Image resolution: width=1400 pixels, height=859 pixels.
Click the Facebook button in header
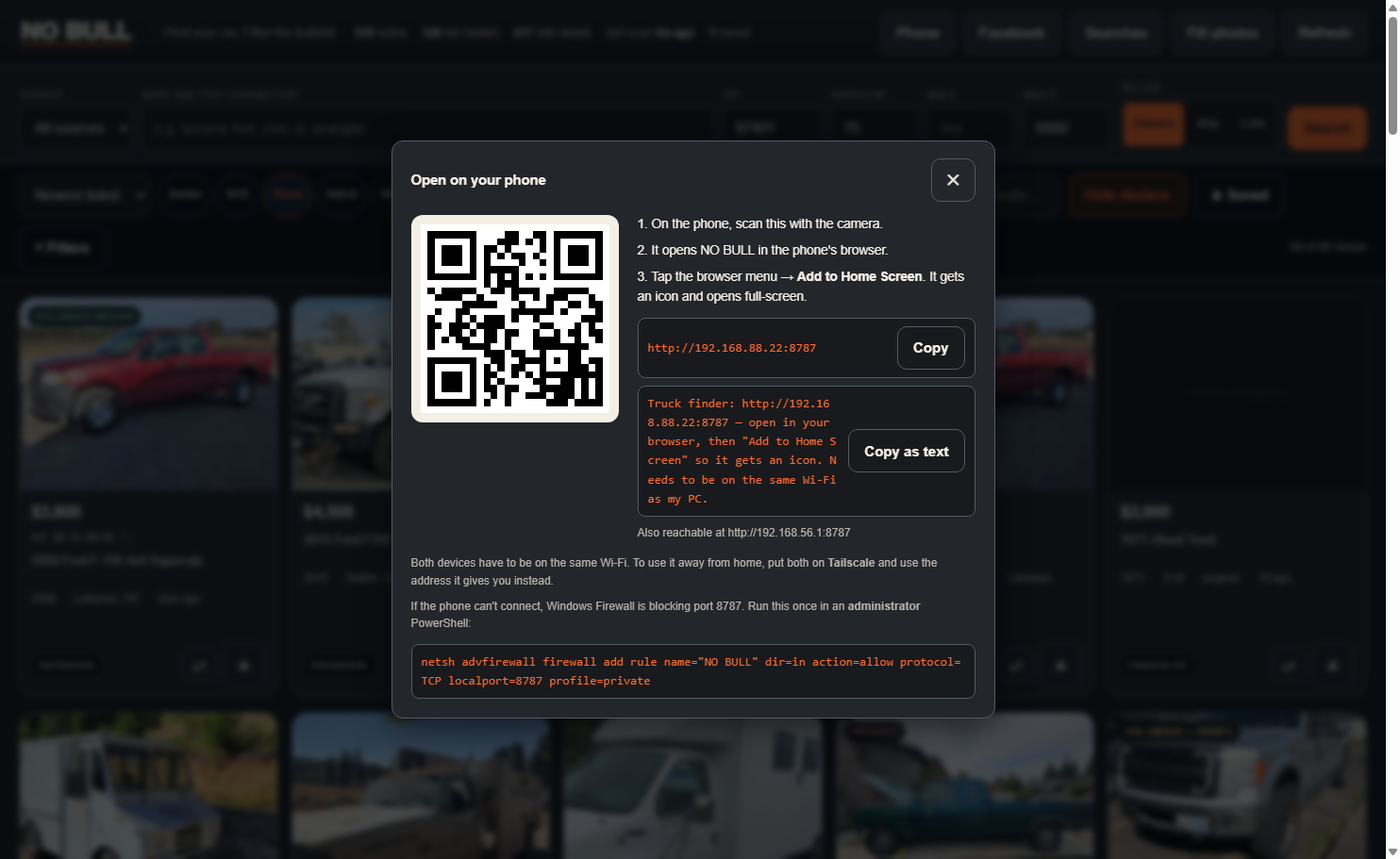pos(1011,33)
